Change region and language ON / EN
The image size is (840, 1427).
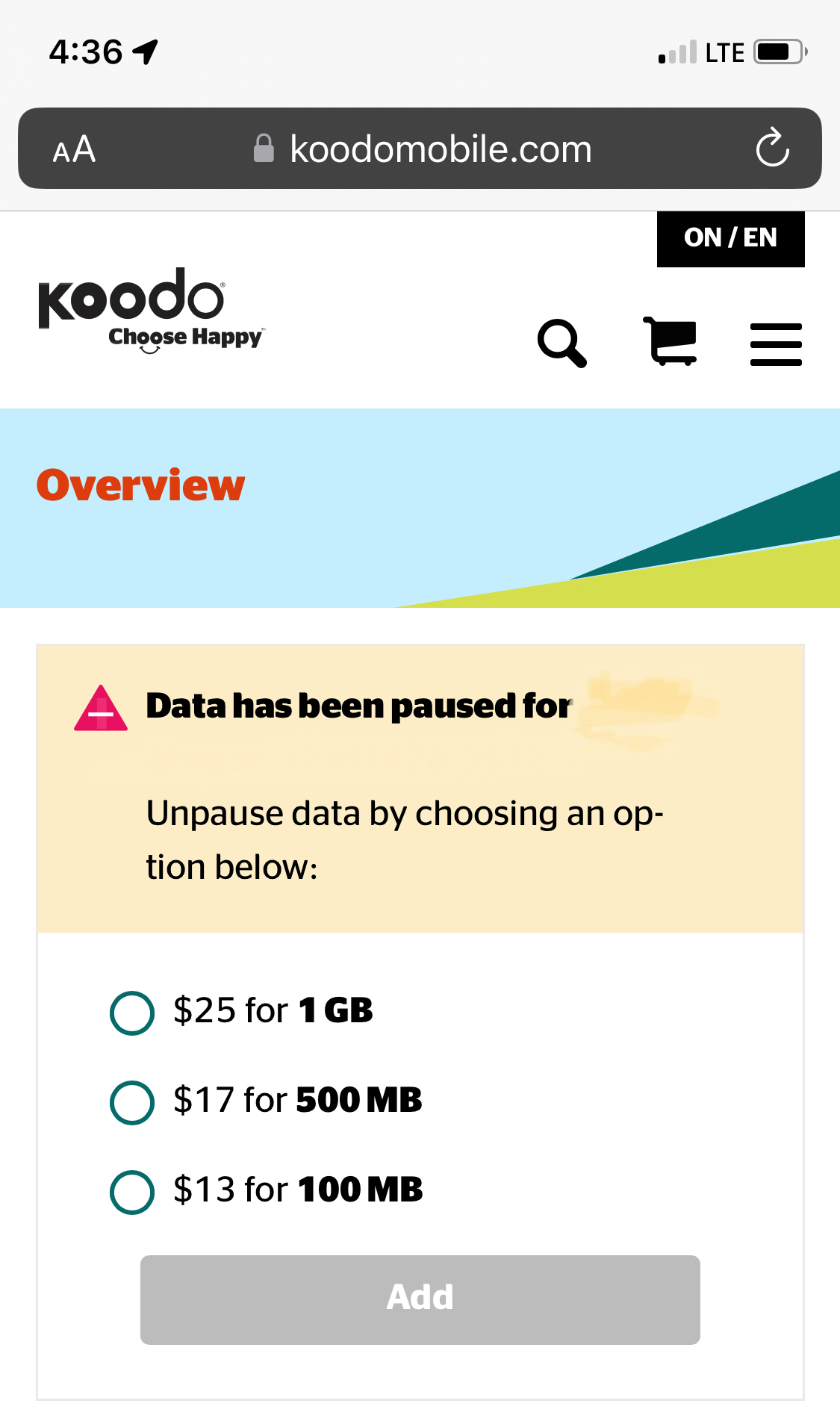pyautogui.click(x=730, y=238)
